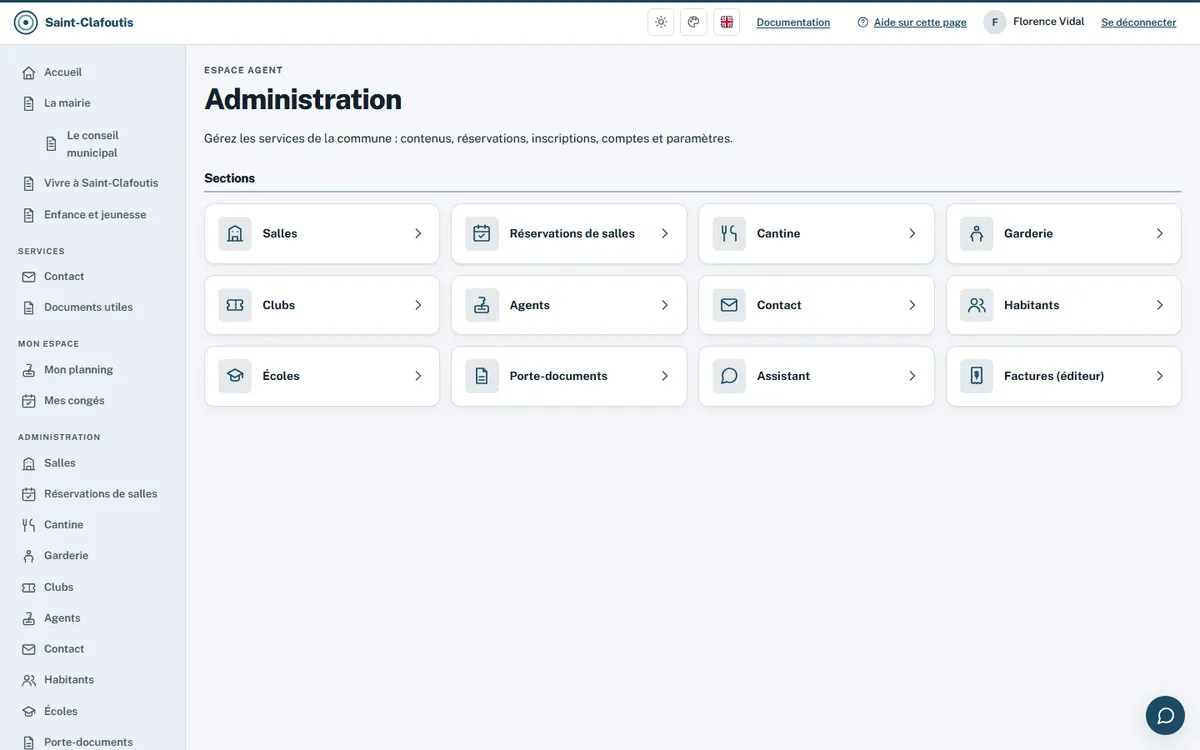
Task: Click the 'Réservations de salles' card calendar icon
Action: pos(482,234)
